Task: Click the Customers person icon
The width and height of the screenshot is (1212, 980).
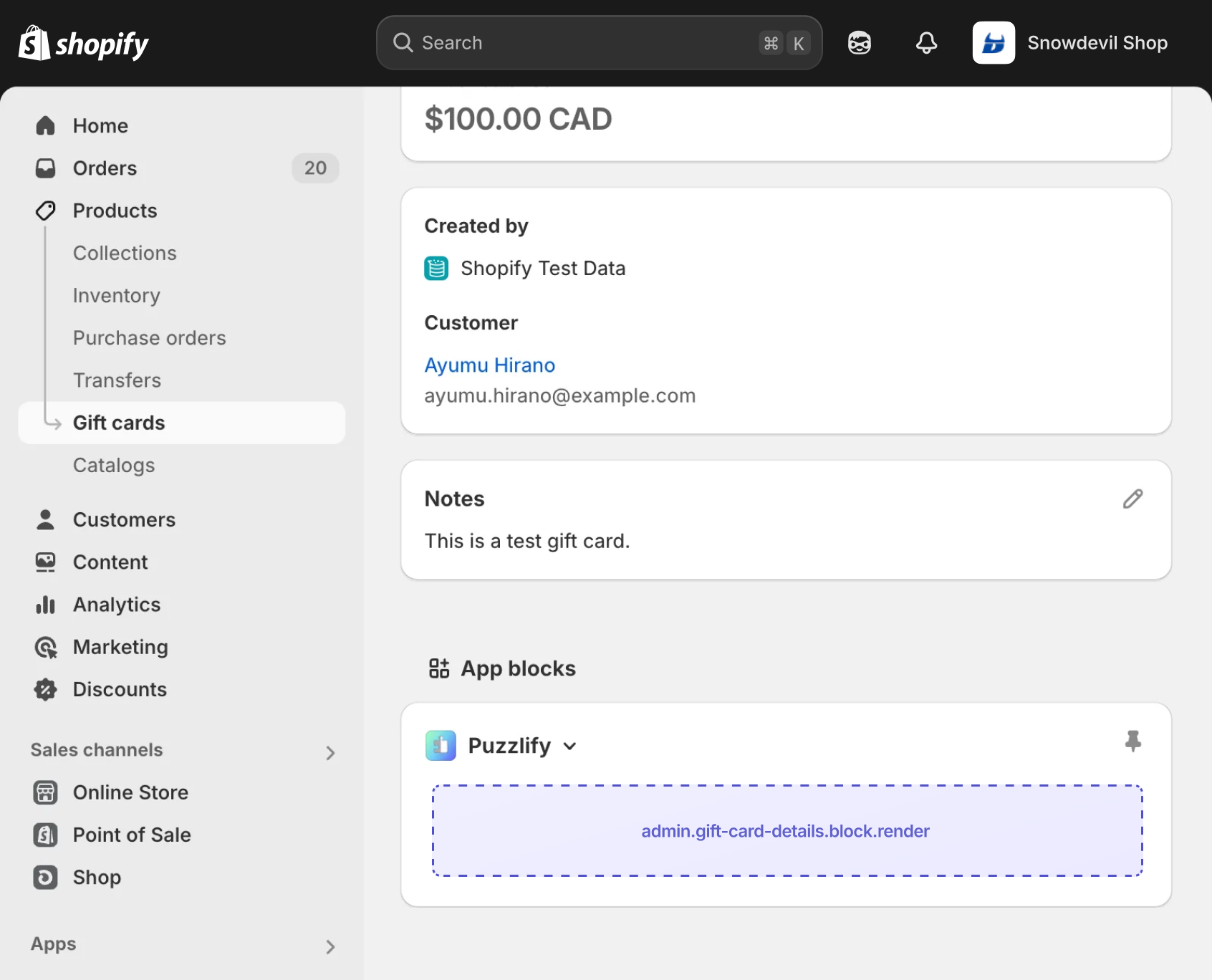Action: coord(45,520)
